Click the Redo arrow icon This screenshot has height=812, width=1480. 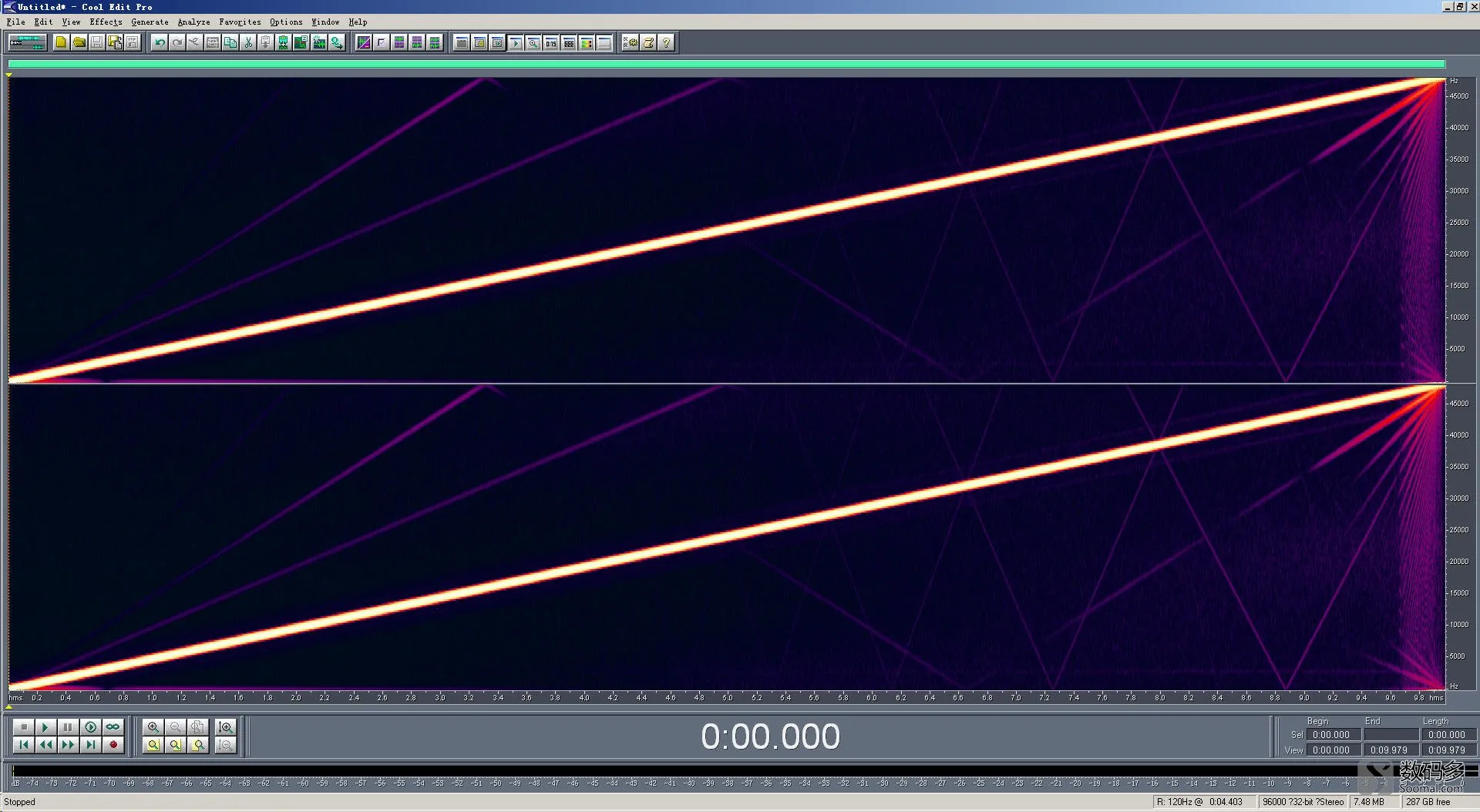pyautogui.click(x=177, y=42)
